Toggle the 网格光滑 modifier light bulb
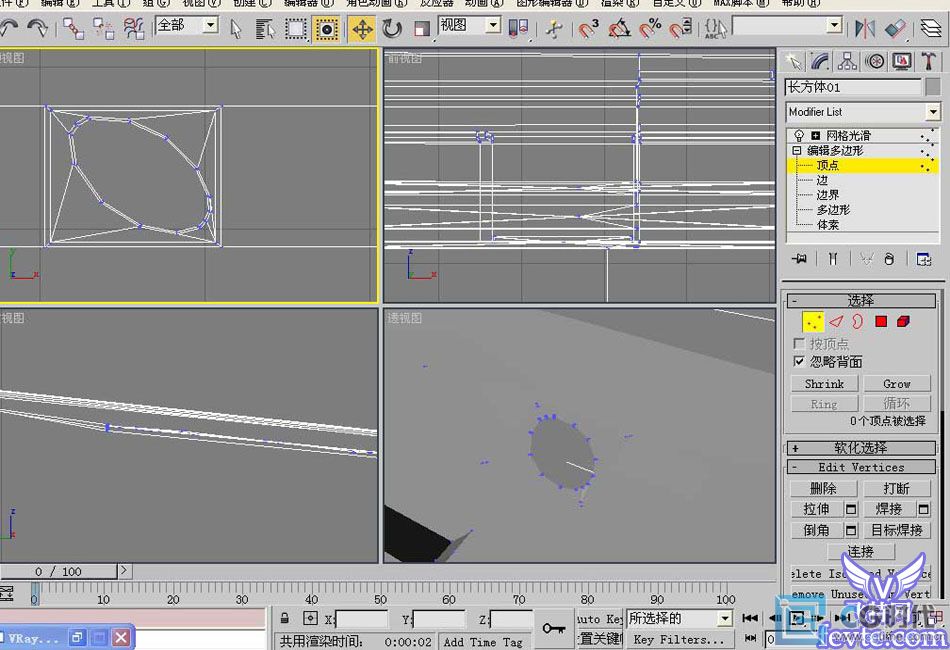Image resolution: width=950 pixels, height=650 pixels. tap(799, 135)
